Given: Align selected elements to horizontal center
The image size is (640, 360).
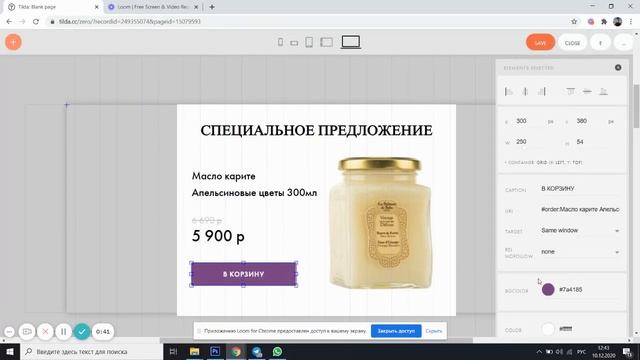Looking at the screenshot, I should tap(525, 91).
